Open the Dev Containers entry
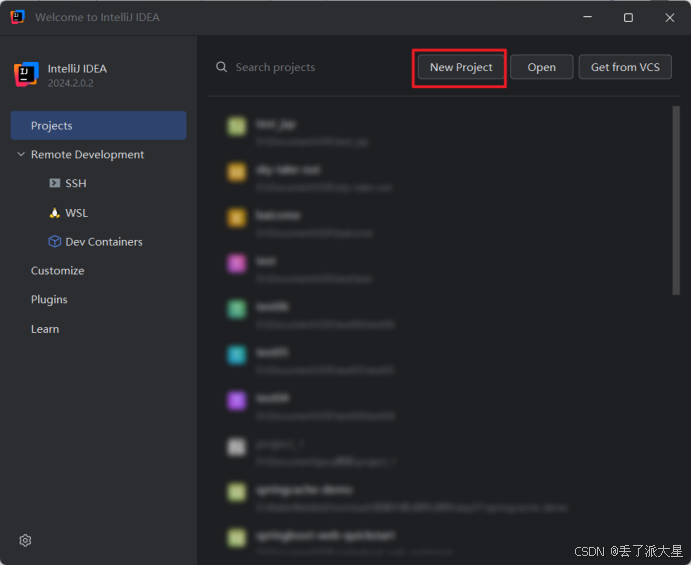This screenshot has width=692, height=566. [x=104, y=242]
